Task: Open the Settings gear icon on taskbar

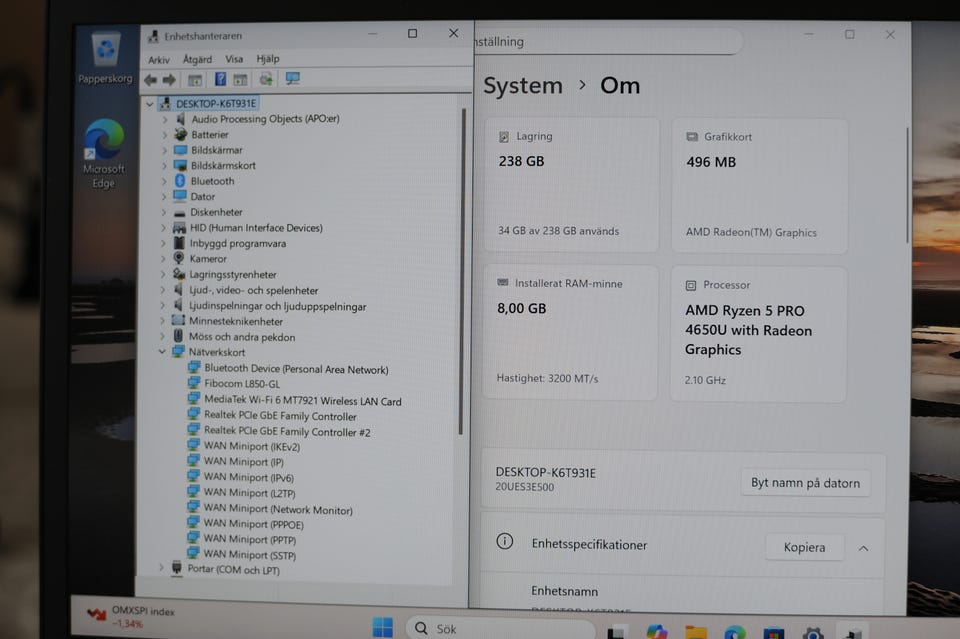Action: [812, 632]
